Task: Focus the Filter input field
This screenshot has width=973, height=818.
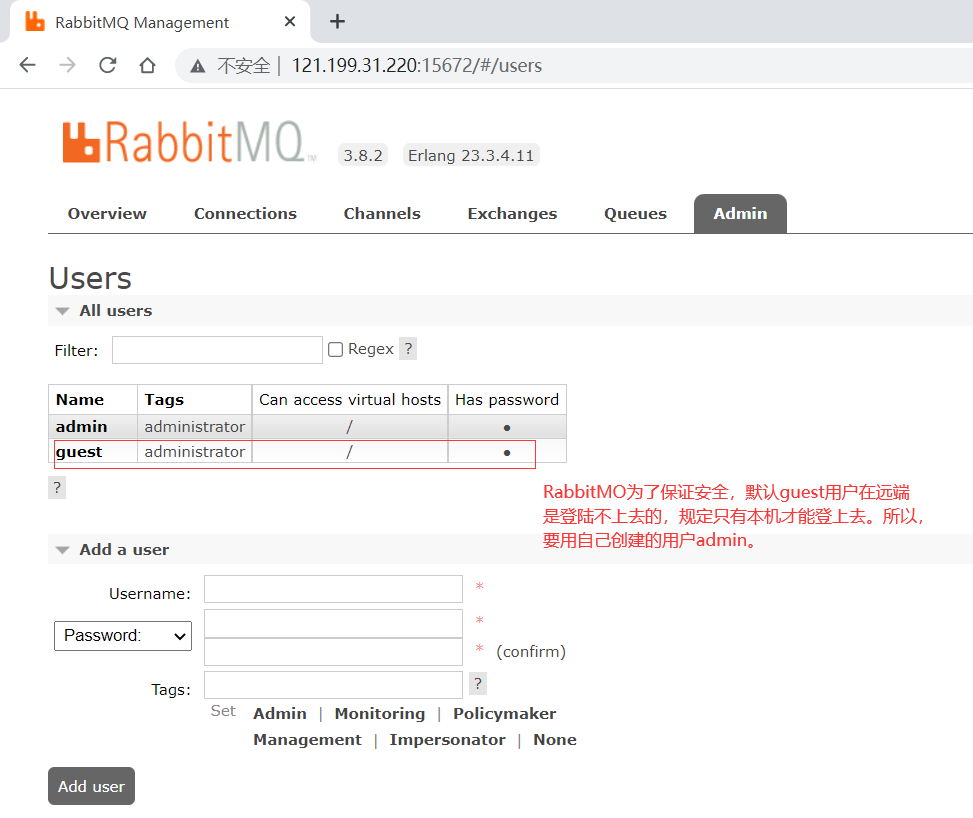Action: 217,350
